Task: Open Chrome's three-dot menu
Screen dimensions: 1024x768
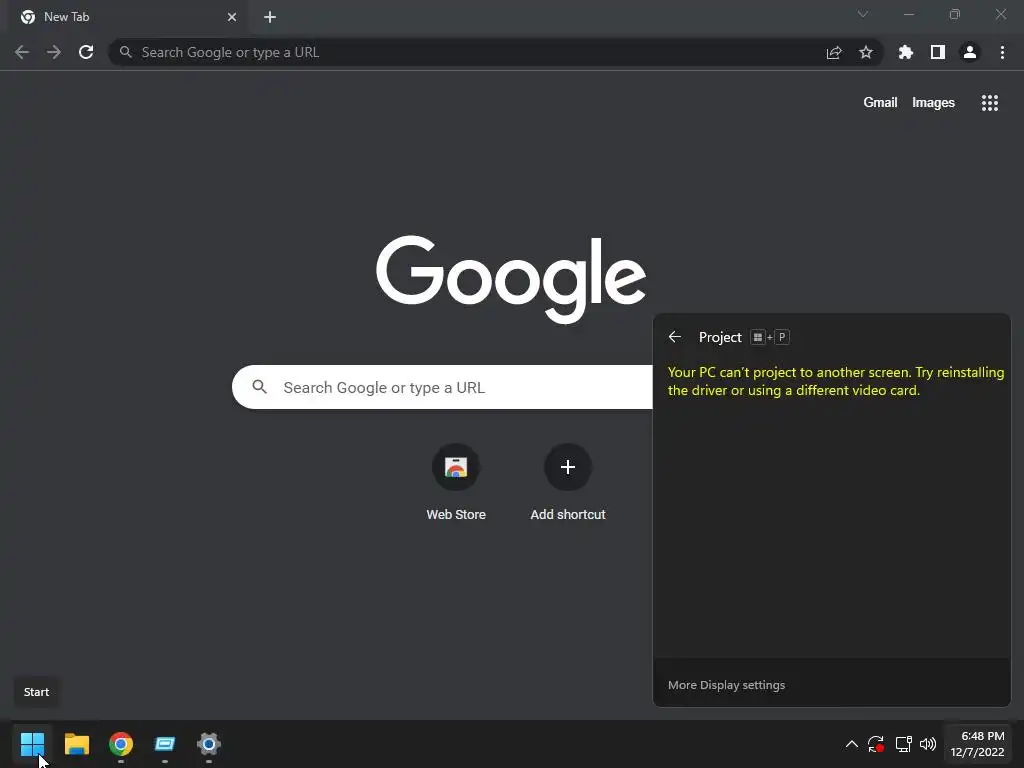Action: (x=1002, y=52)
